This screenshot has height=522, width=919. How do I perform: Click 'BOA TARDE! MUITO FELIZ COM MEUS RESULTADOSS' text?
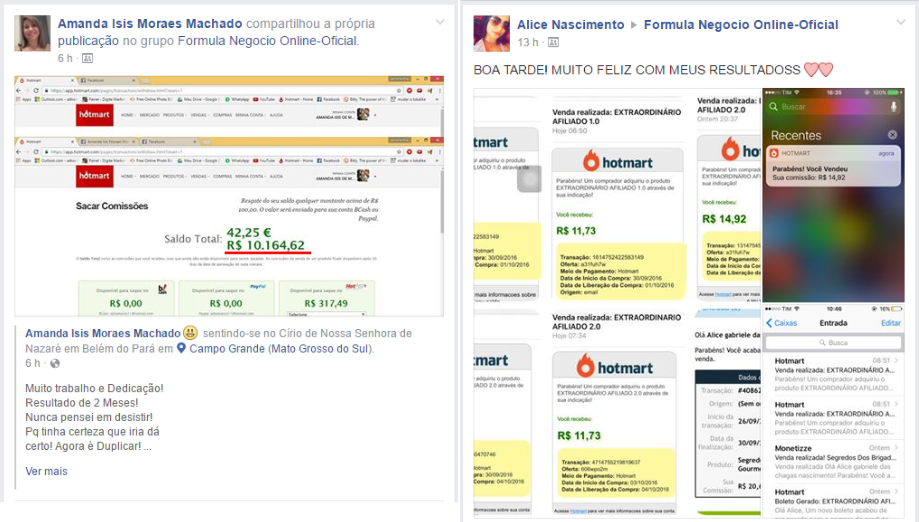637,70
